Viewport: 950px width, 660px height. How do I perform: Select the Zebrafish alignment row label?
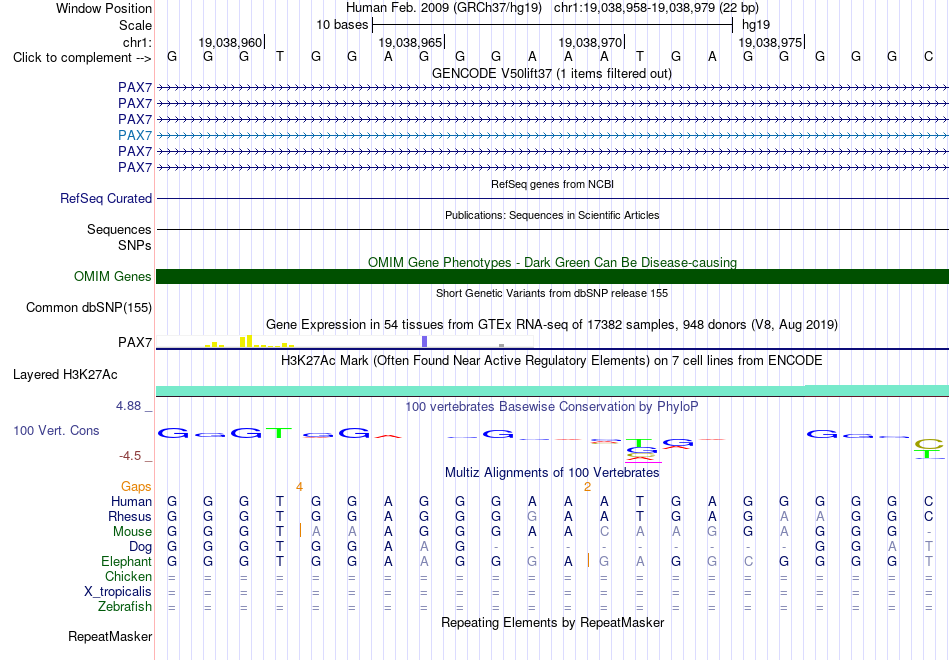click(125, 607)
